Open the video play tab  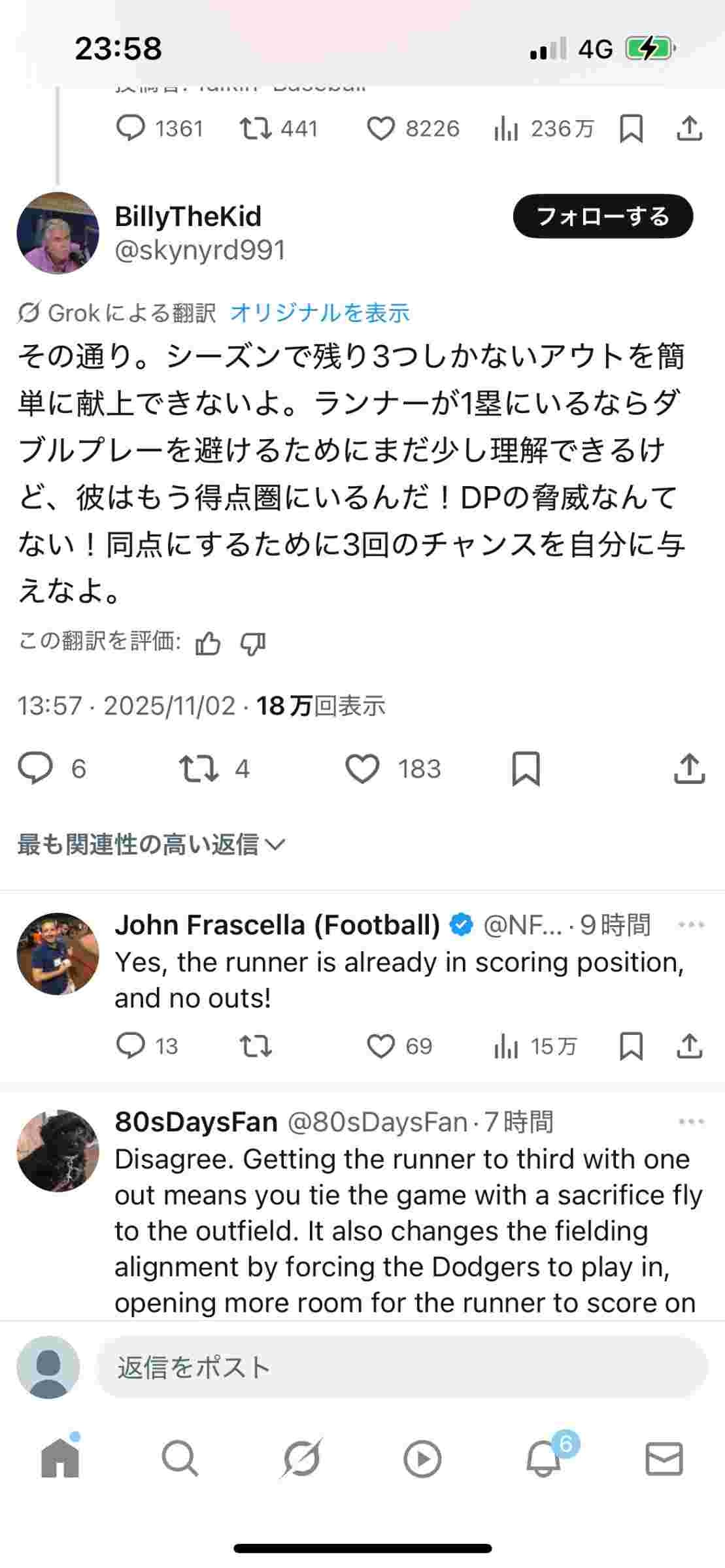[422, 1458]
